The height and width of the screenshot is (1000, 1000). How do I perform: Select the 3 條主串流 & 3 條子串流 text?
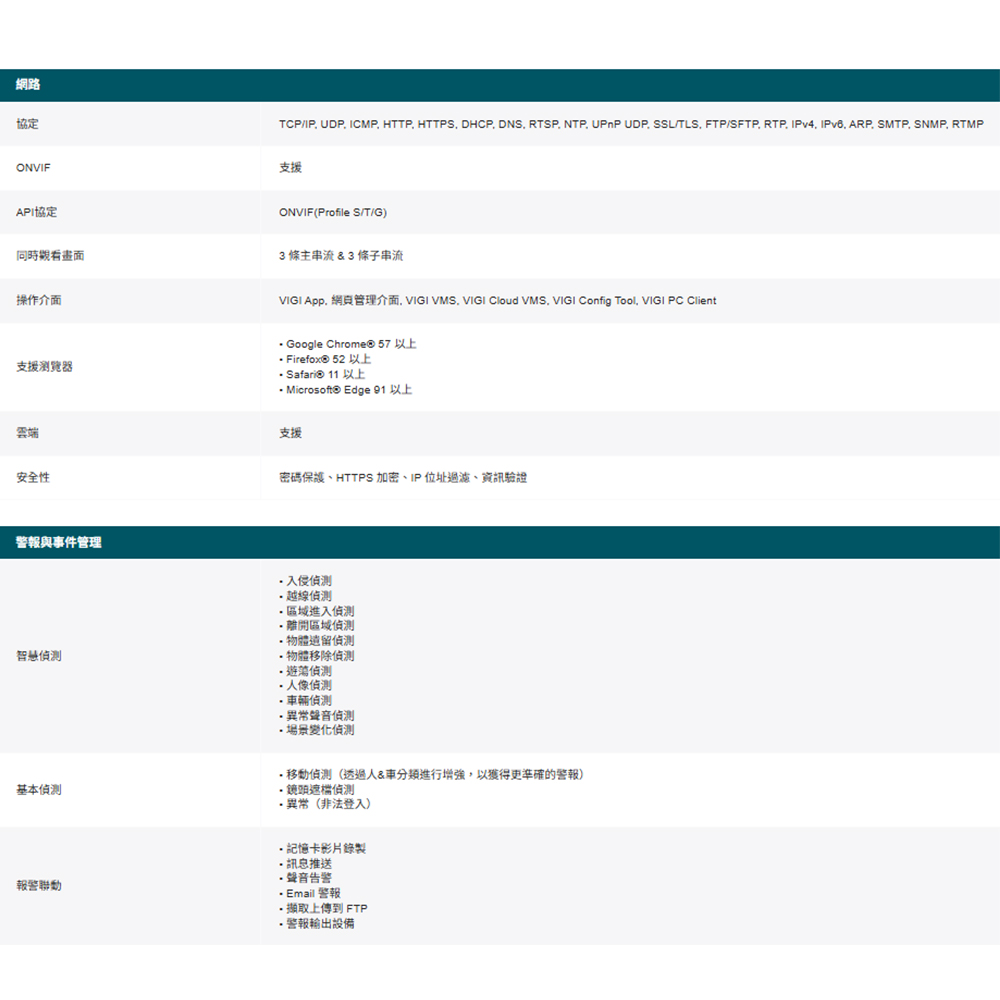click(x=340, y=256)
